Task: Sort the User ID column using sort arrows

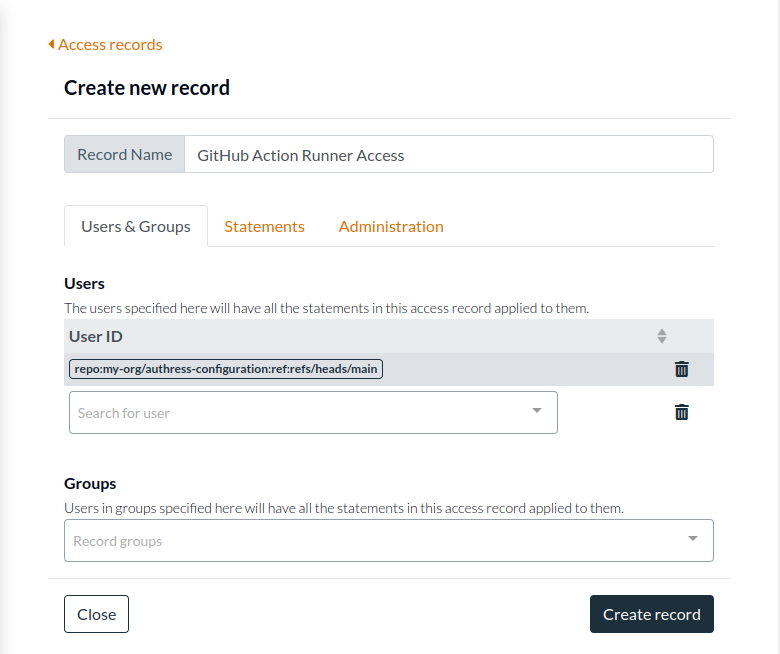Action: click(x=661, y=336)
